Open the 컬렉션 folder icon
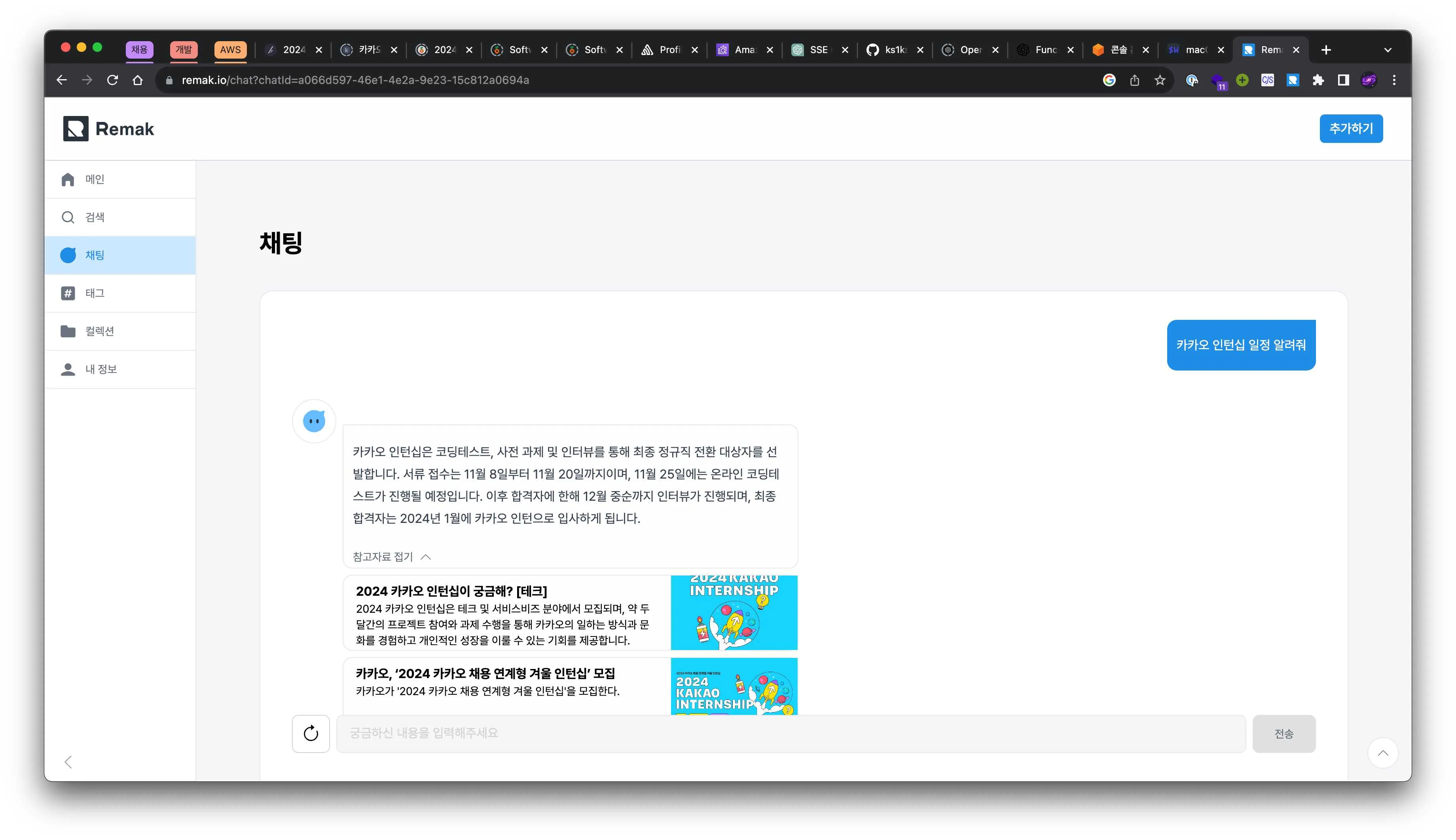This screenshot has height=840, width=1456. point(68,331)
